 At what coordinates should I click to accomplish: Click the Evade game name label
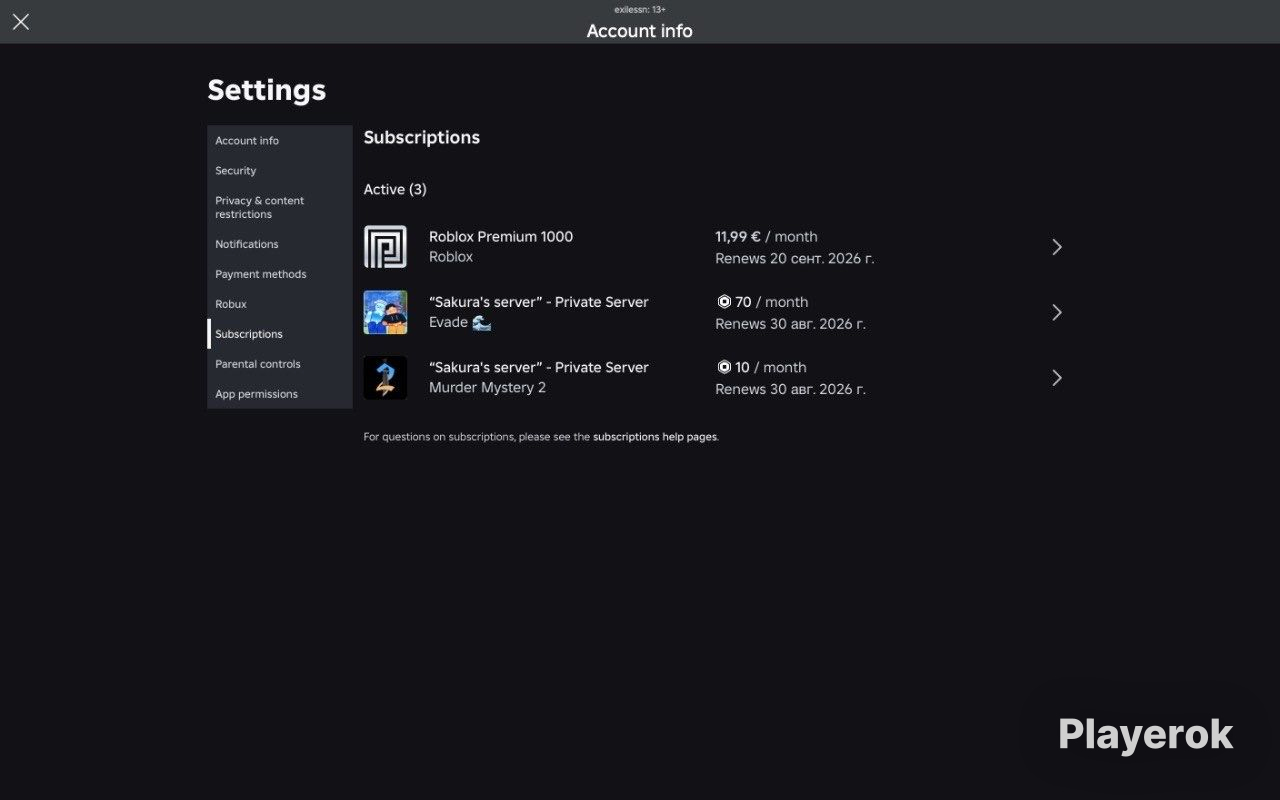click(x=460, y=322)
